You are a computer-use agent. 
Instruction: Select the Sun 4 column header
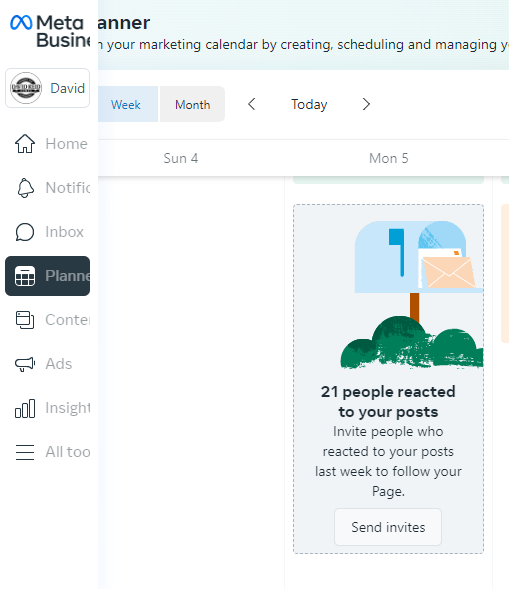point(181,158)
